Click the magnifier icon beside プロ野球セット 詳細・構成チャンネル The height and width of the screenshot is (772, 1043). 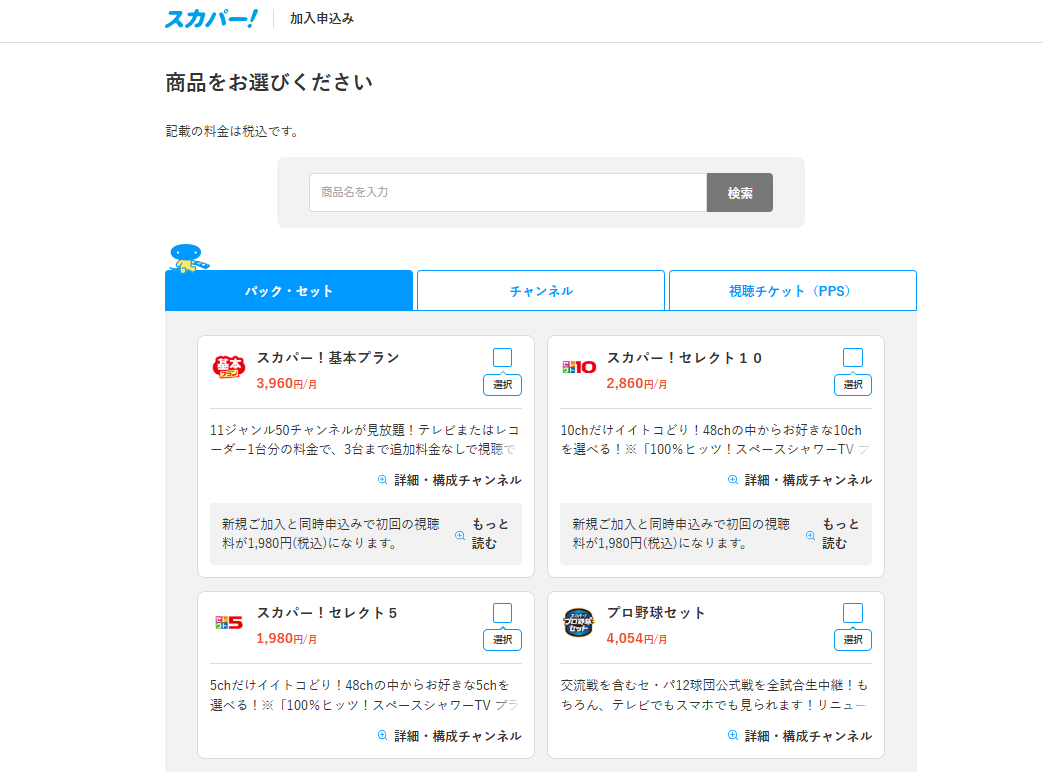[x=733, y=735]
